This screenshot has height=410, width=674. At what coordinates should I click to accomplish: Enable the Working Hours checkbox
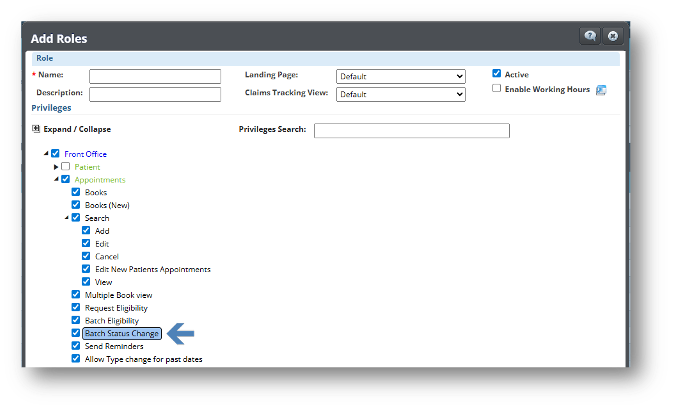497,89
